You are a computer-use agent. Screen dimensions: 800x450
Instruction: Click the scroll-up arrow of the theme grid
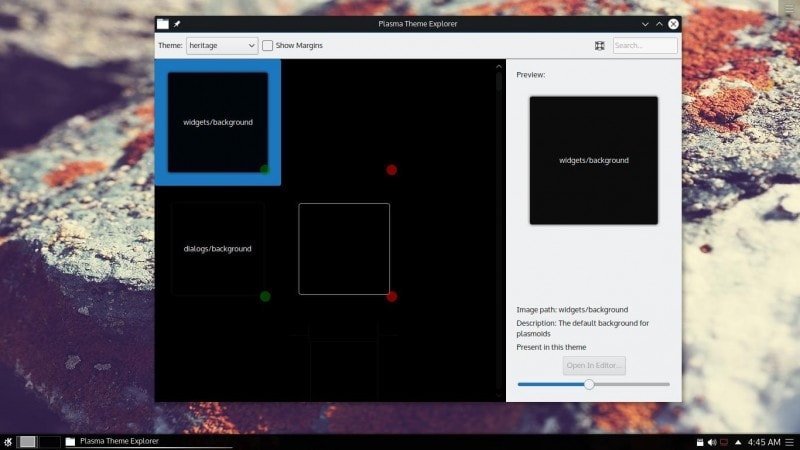pyautogui.click(x=498, y=66)
